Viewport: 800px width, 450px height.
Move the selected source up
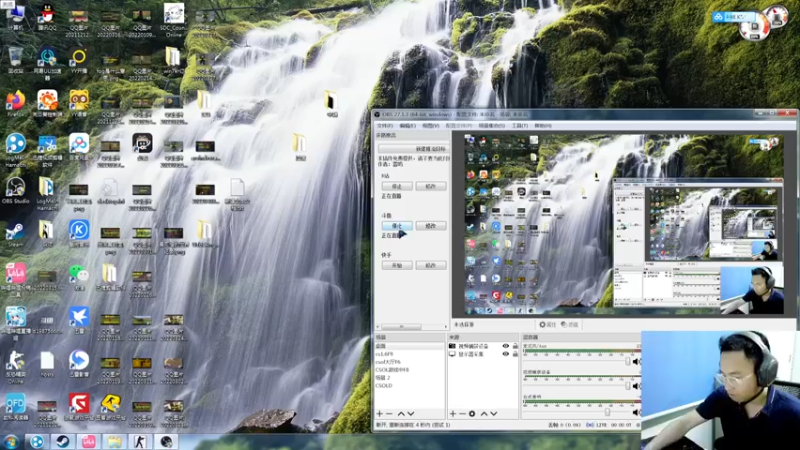point(484,414)
